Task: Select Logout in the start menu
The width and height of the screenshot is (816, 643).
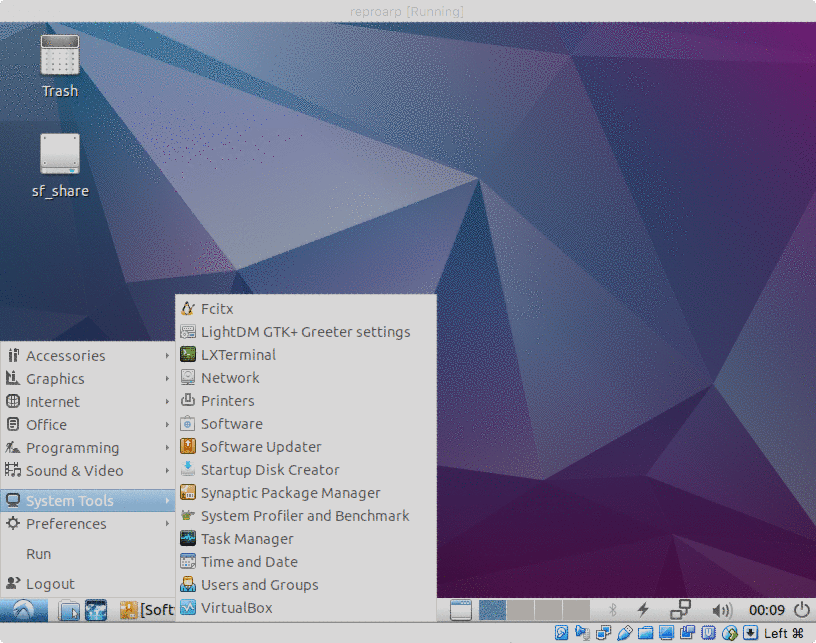Action: [x=87, y=584]
